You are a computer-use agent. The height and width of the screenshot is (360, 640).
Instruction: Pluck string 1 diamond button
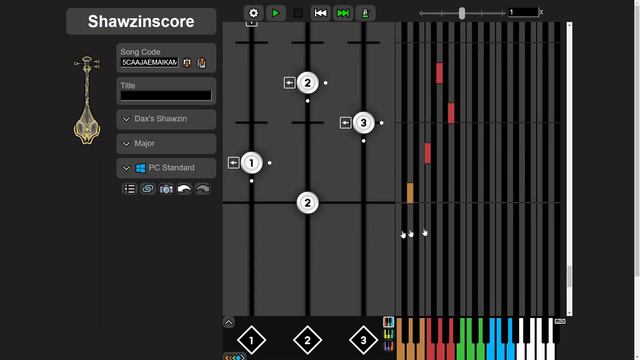pos(251,340)
